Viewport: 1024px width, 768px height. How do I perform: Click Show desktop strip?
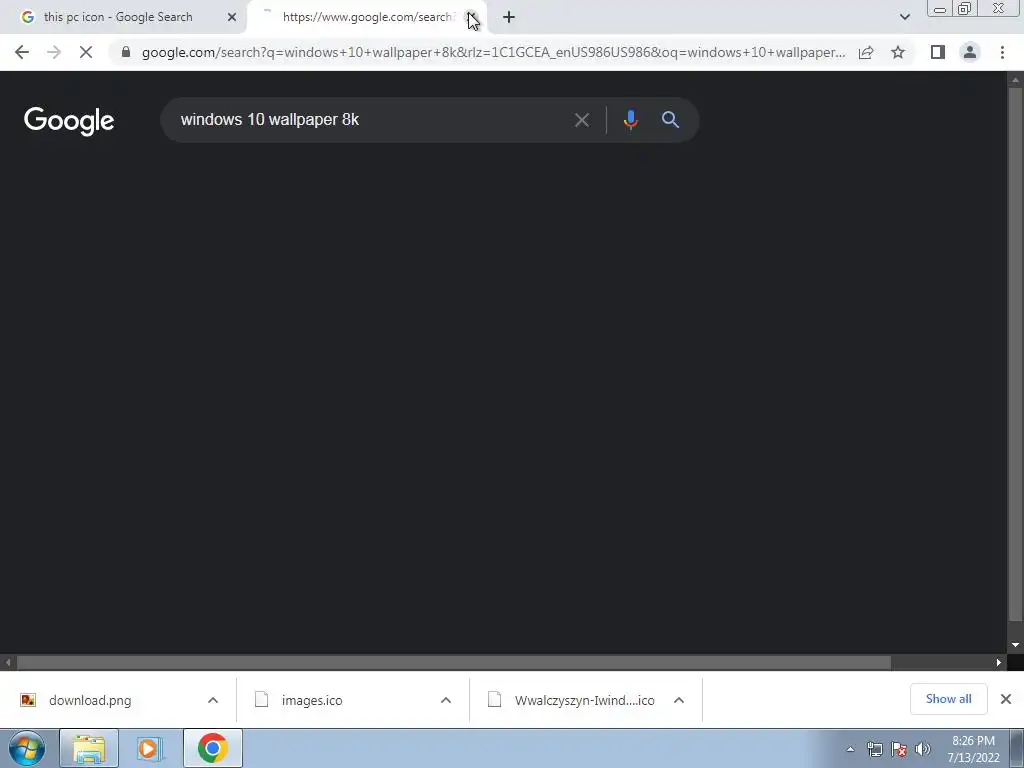1017,748
